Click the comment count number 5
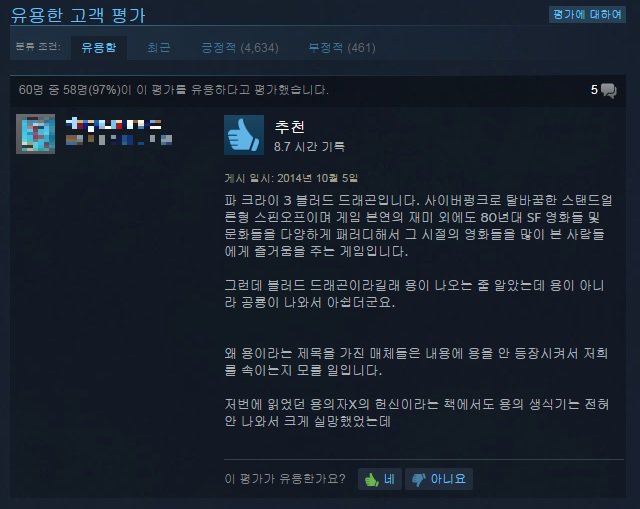Image resolution: width=640 pixels, height=509 pixels. tap(594, 90)
